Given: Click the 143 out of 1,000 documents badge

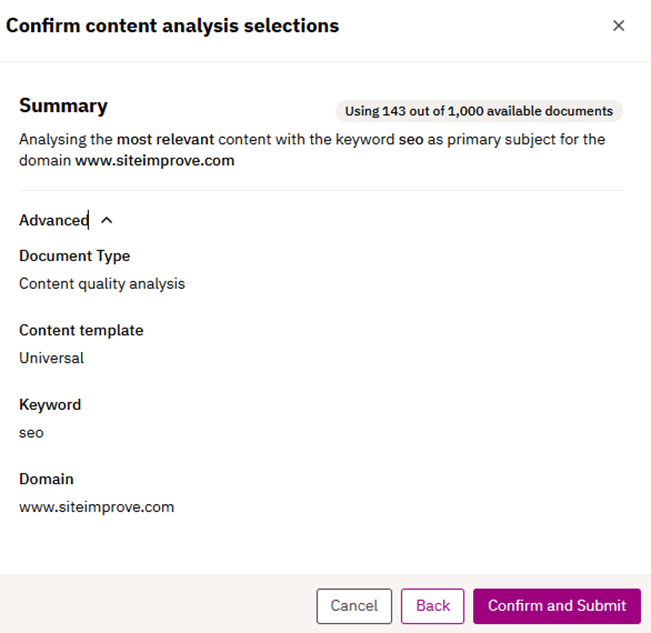Looking at the screenshot, I should [x=478, y=111].
